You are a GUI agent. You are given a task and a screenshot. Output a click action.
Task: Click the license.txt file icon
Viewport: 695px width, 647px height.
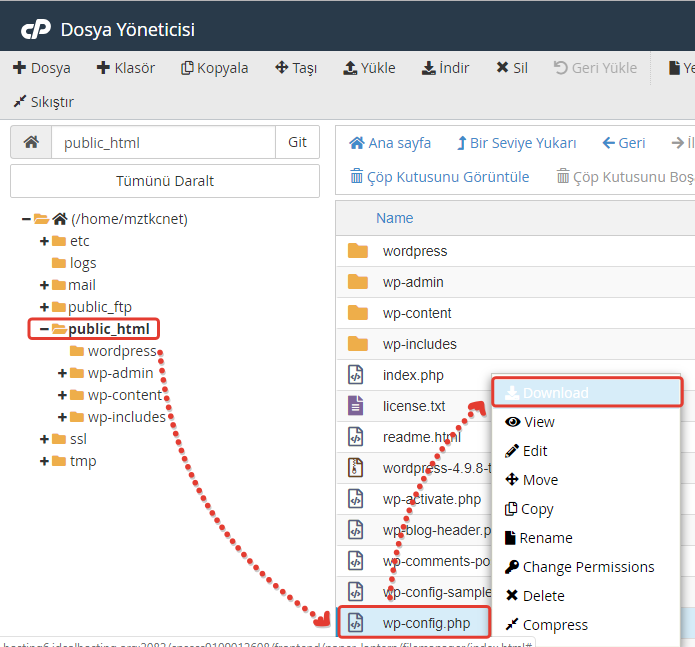click(x=355, y=406)
